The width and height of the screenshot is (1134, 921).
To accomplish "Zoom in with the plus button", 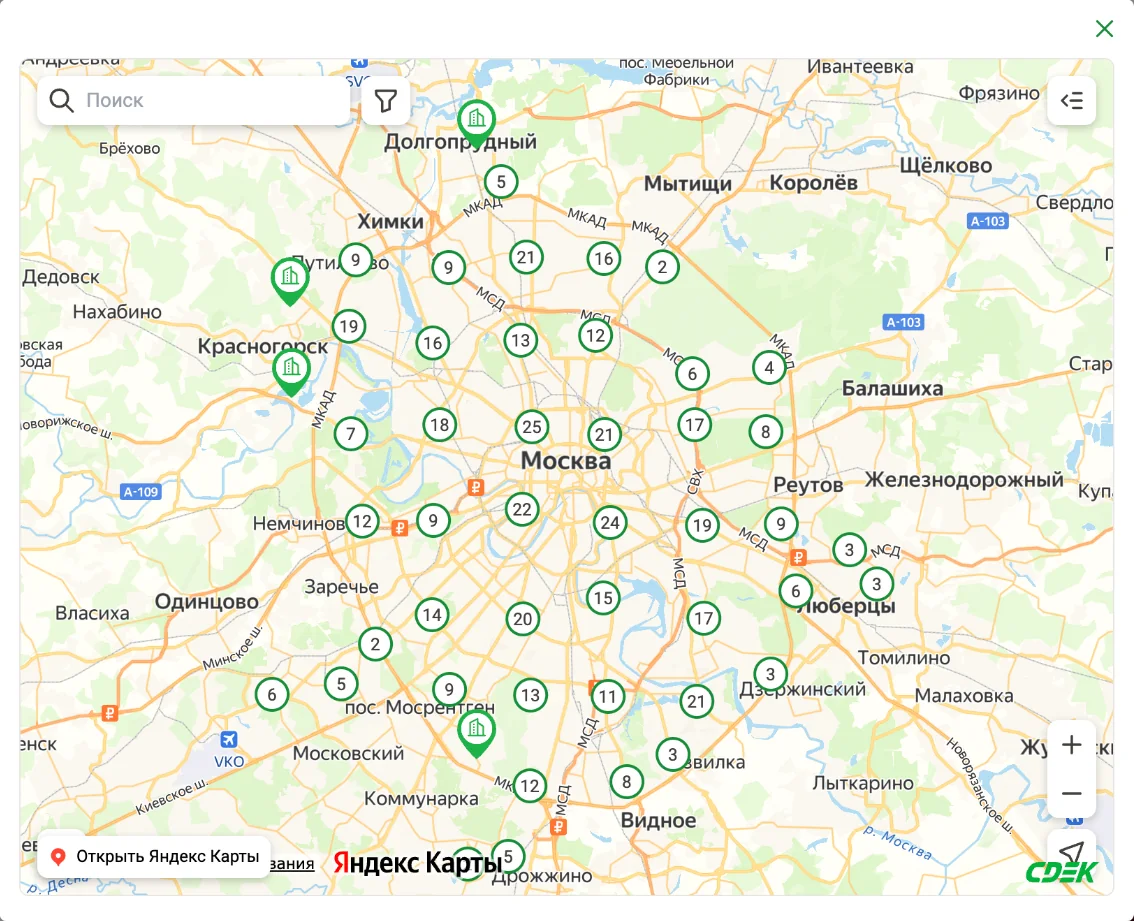I will coord(1071,744).
